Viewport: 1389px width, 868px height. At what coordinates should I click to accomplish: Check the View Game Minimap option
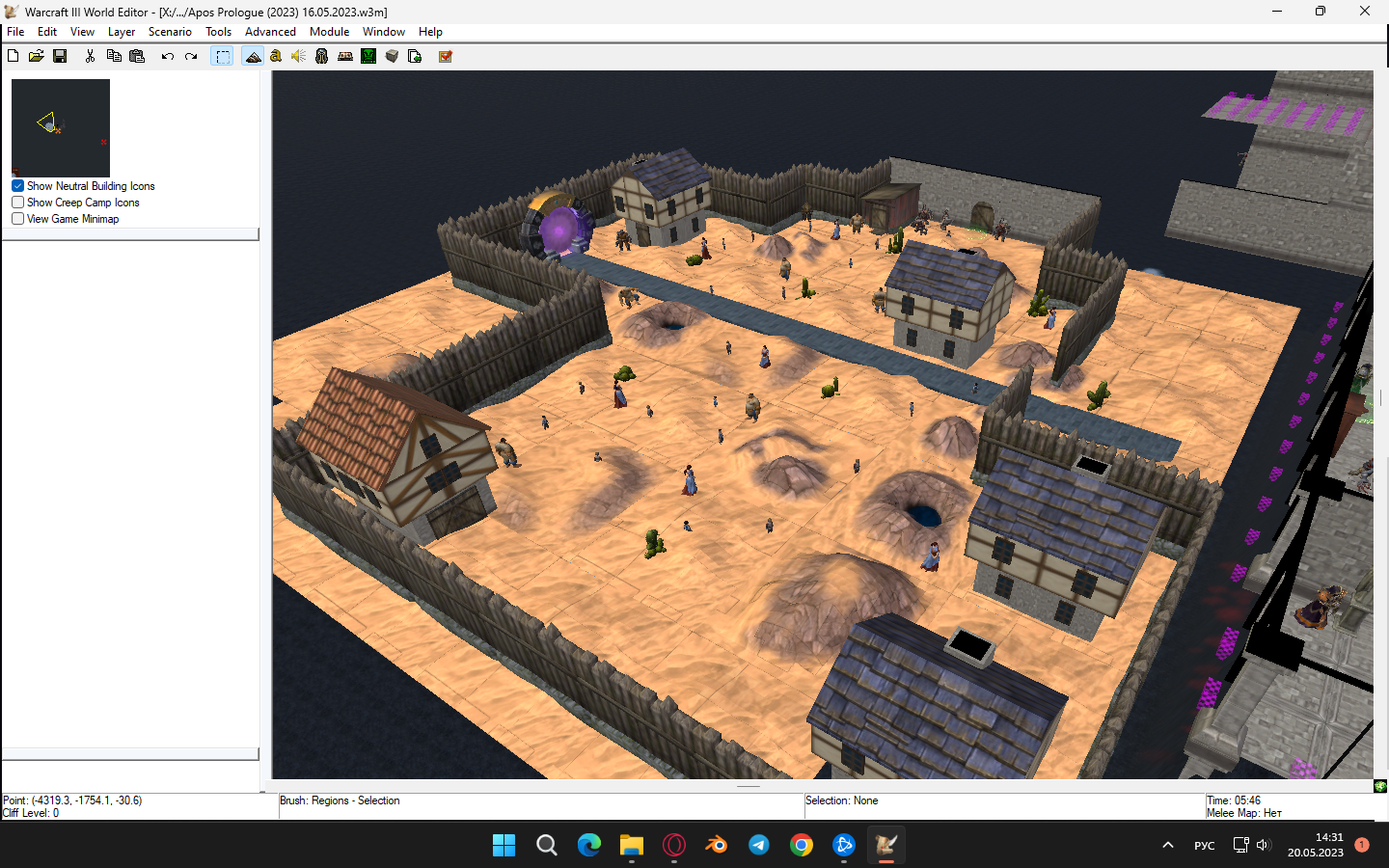point(17,219)
